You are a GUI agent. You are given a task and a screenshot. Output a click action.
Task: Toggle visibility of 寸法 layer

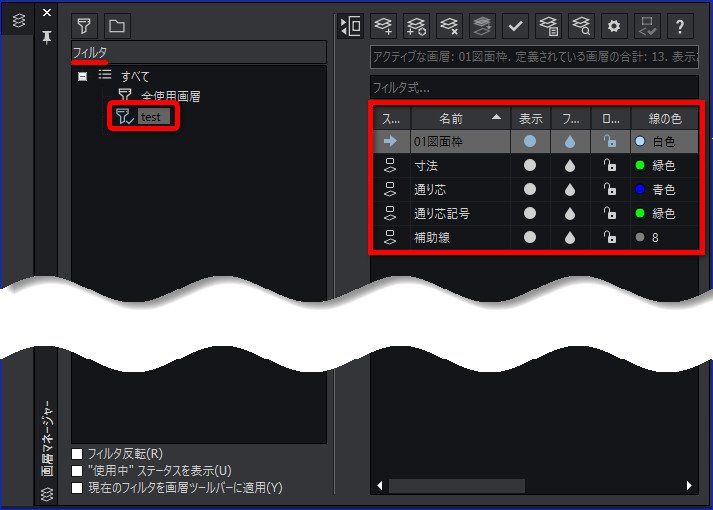(530, 165)
